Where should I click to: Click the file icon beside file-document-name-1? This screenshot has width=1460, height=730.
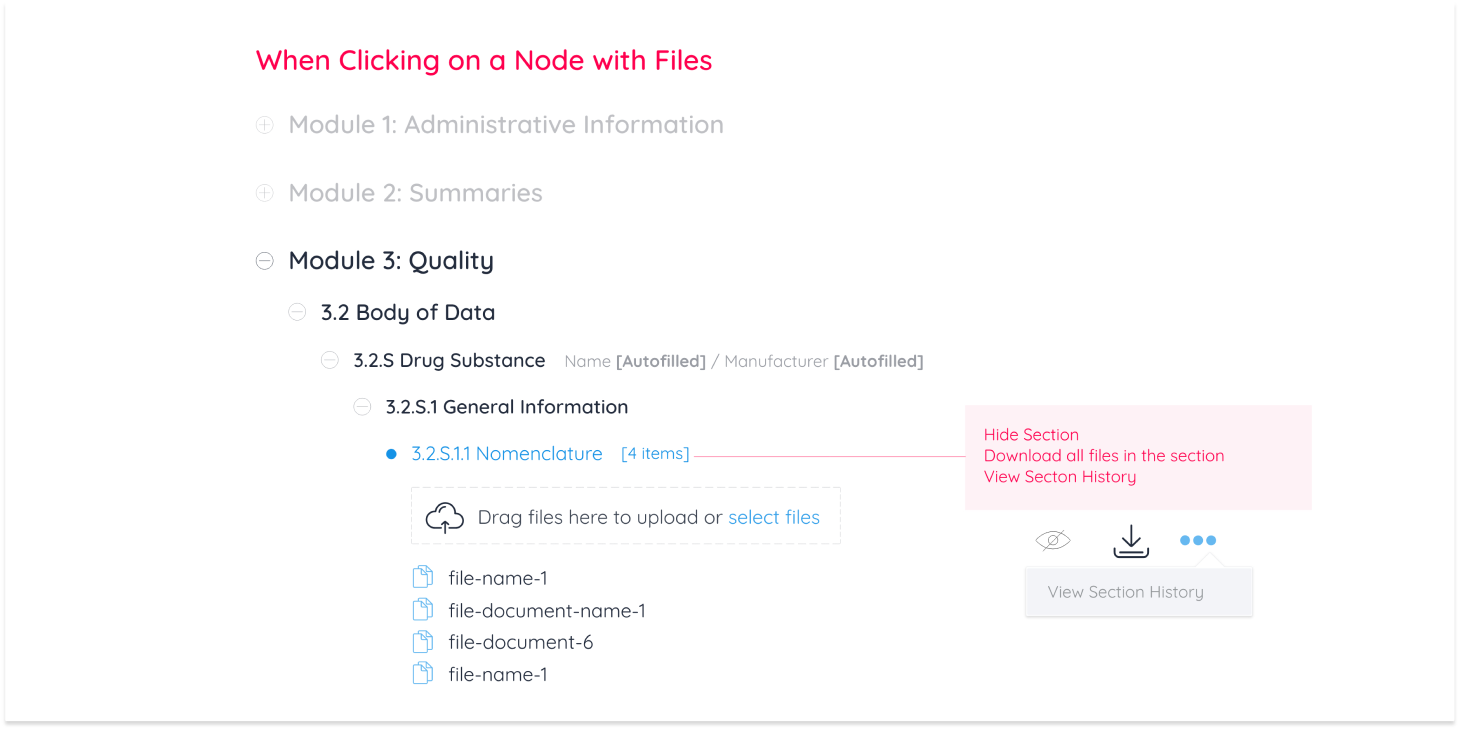[x=422, y=608]
